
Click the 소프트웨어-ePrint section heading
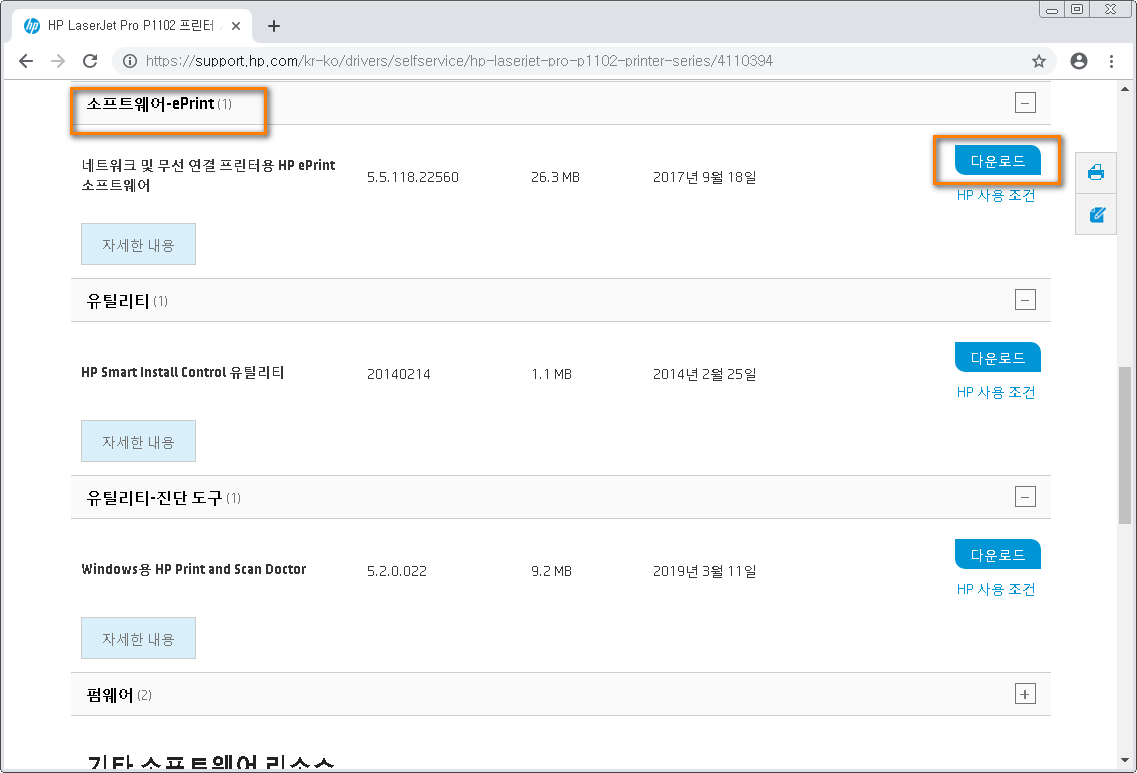click(x=159, y=104)
